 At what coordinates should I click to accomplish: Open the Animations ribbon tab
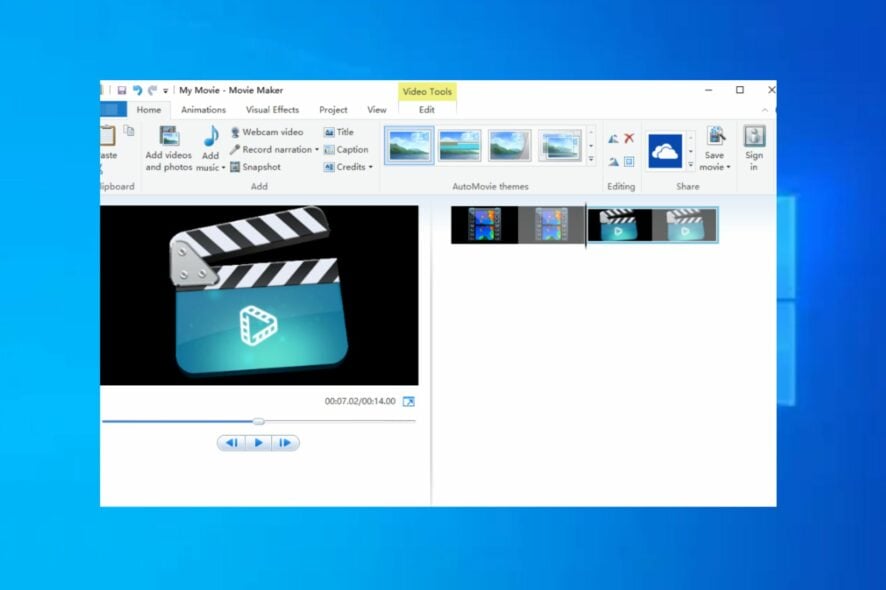click(203, 109)
